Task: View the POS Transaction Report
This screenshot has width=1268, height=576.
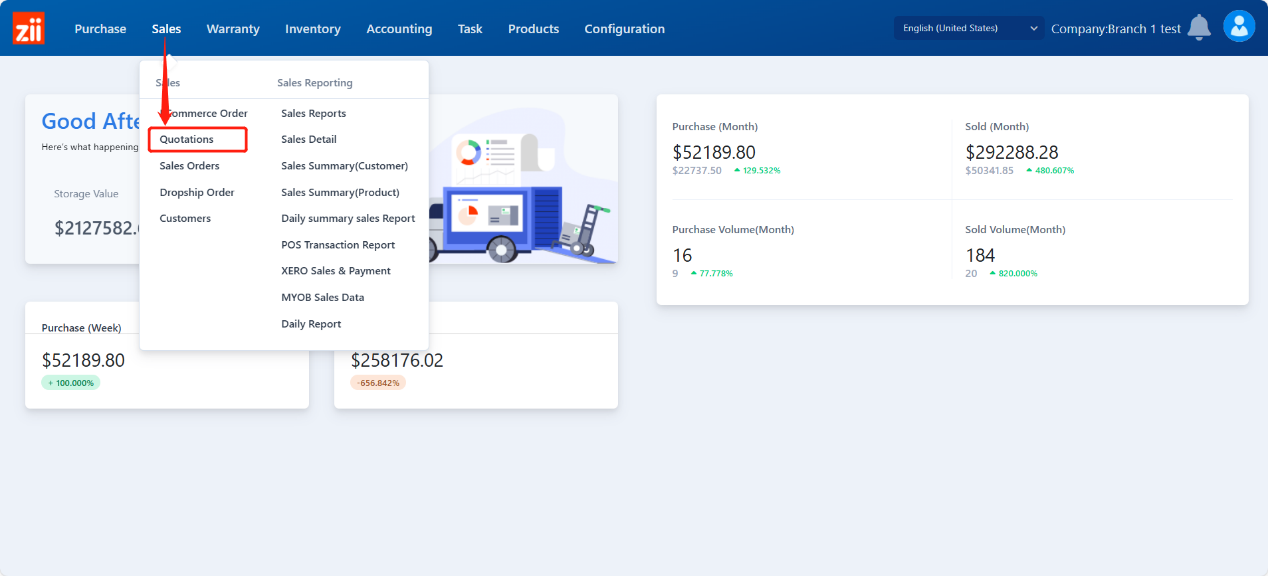Action: tap(338, 245)
